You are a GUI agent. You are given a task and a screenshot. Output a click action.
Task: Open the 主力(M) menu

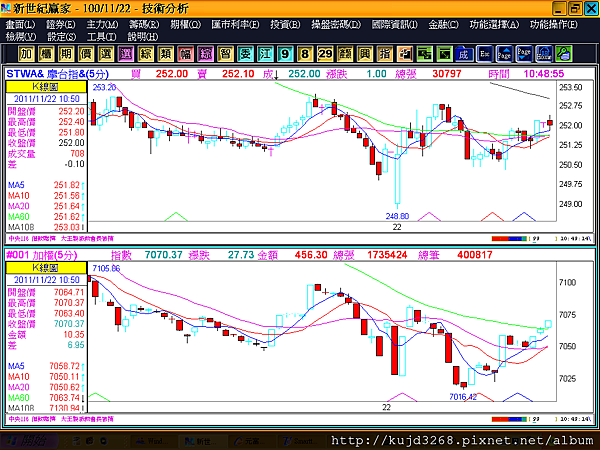pos(102,24)
